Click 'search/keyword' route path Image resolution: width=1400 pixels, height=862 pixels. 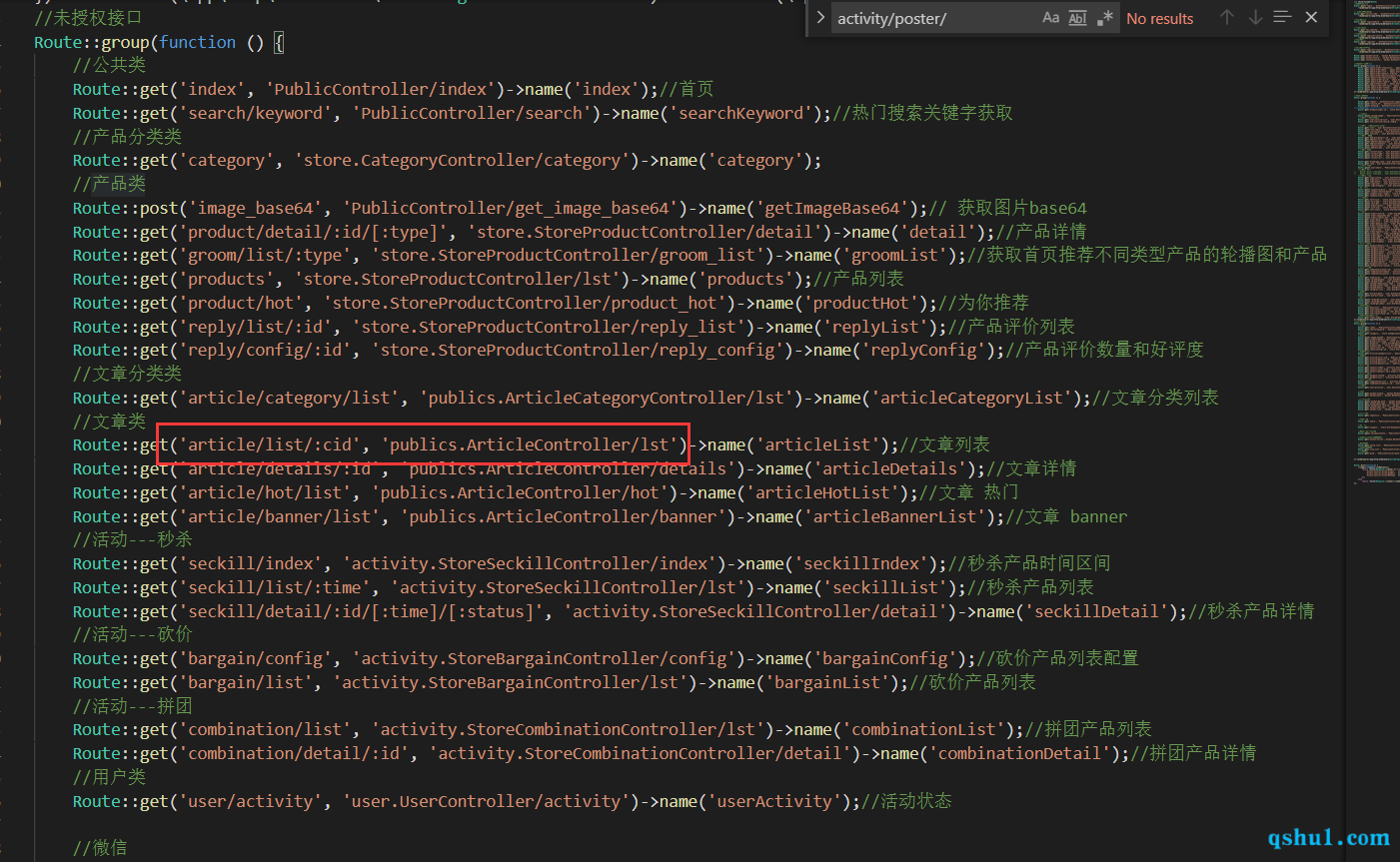pos(256,113)
